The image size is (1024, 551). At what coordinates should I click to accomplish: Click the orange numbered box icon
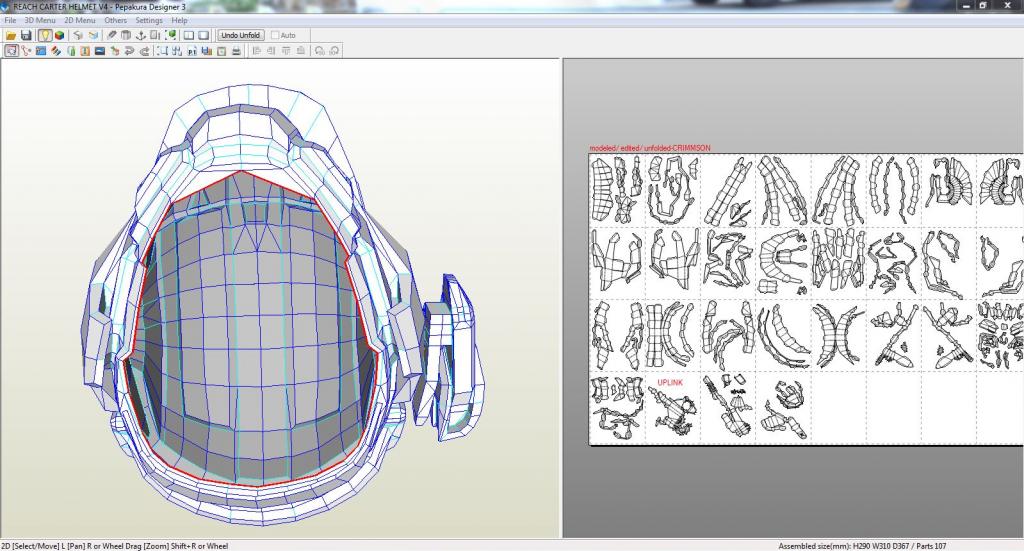click(85, 51)
